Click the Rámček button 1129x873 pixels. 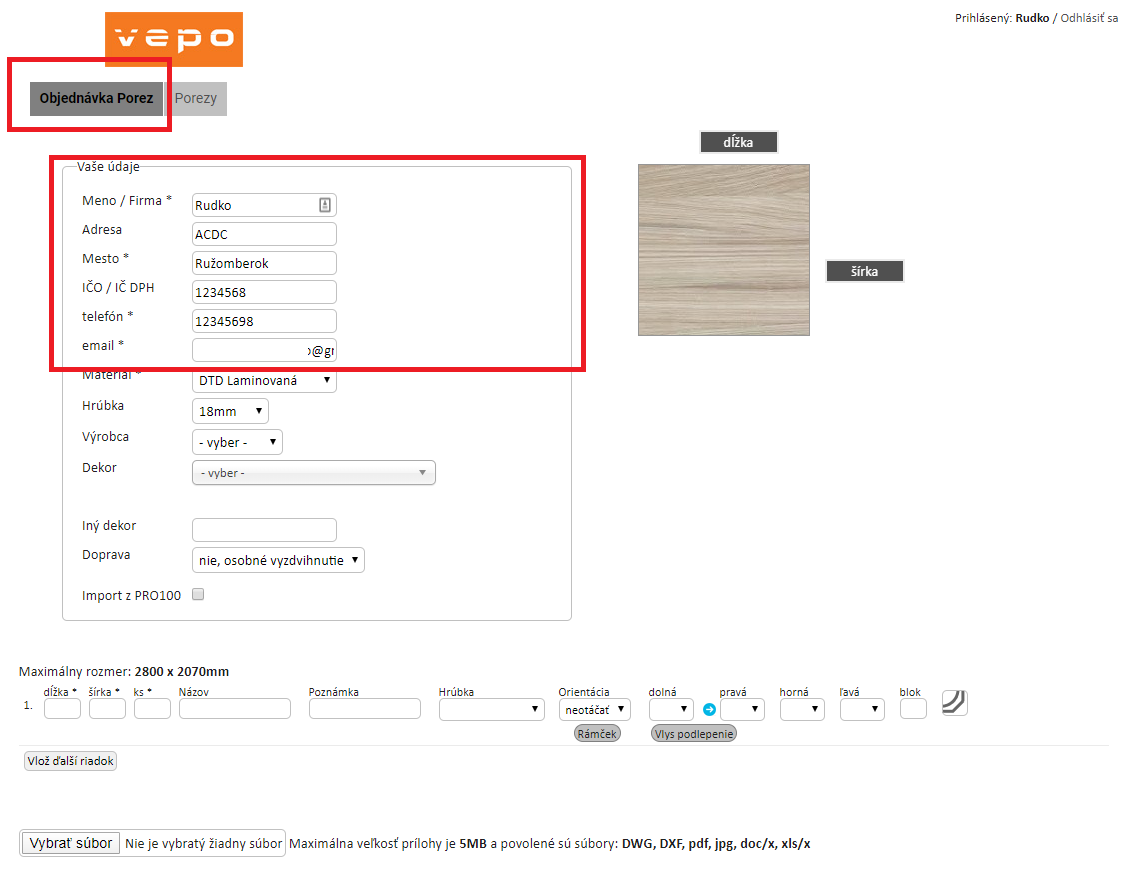coord(597,734)
